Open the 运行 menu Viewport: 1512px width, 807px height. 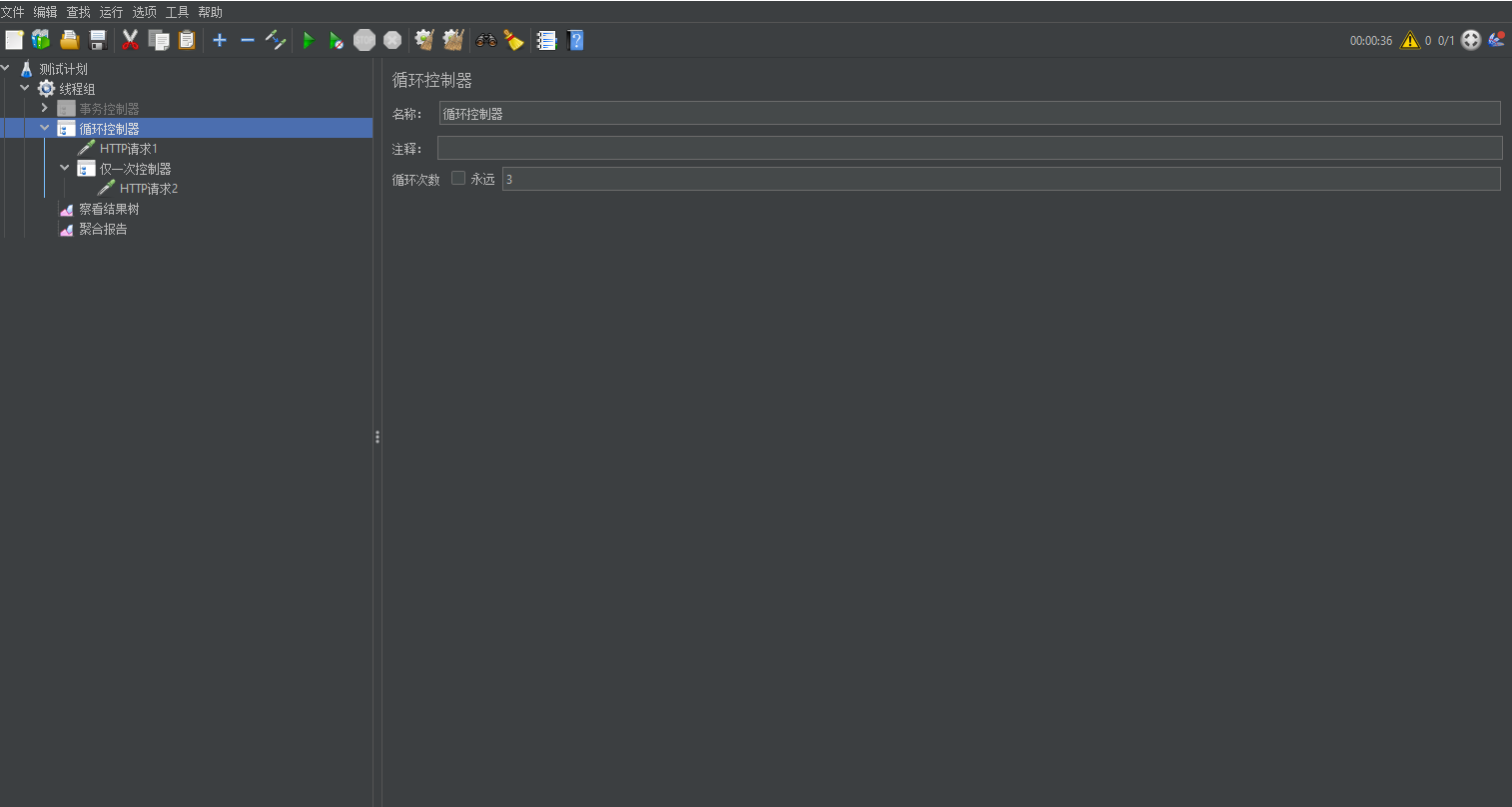tap(111, 12)
